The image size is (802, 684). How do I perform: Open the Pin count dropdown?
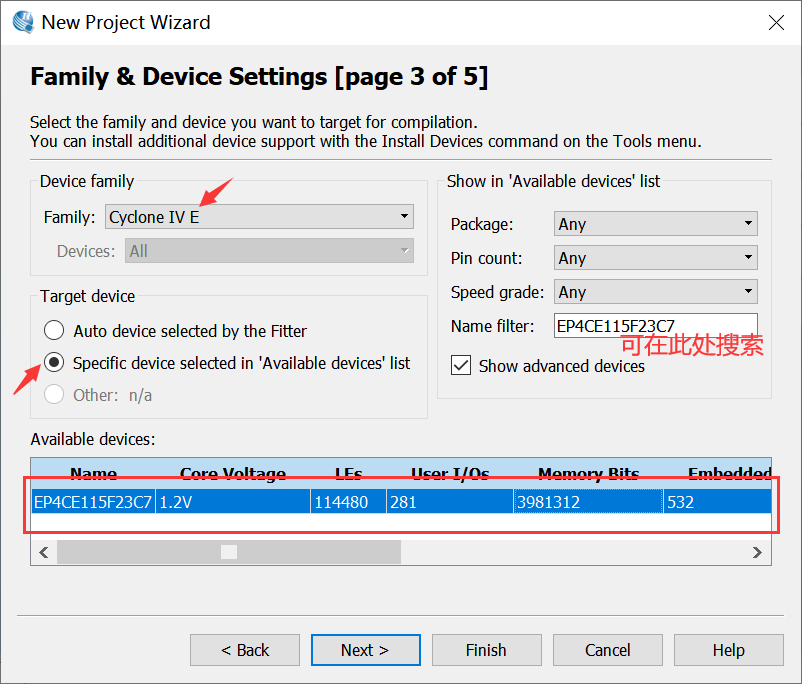click(655, 257)
